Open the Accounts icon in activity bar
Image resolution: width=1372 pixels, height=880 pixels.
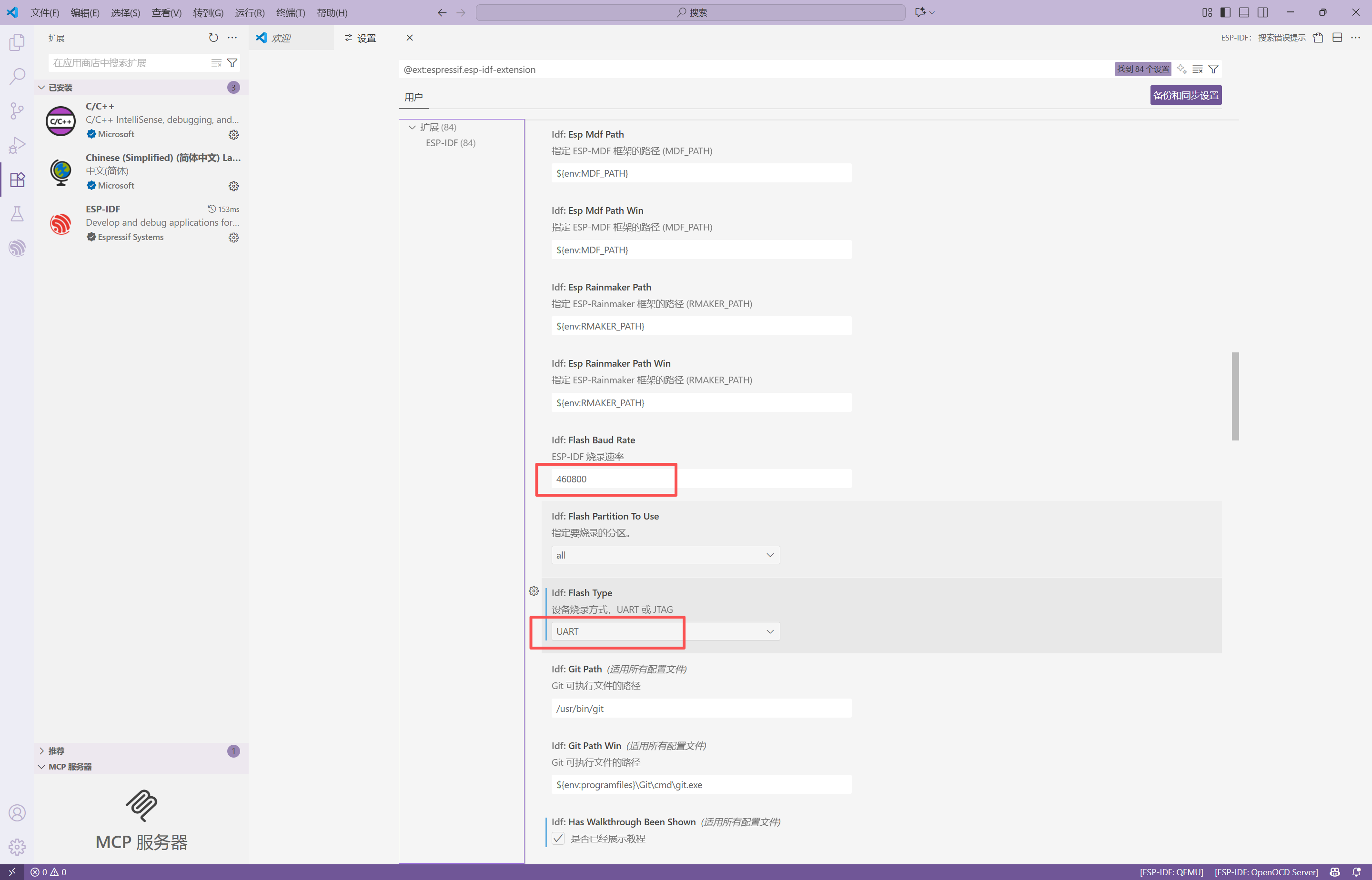(x=17, y=812)
